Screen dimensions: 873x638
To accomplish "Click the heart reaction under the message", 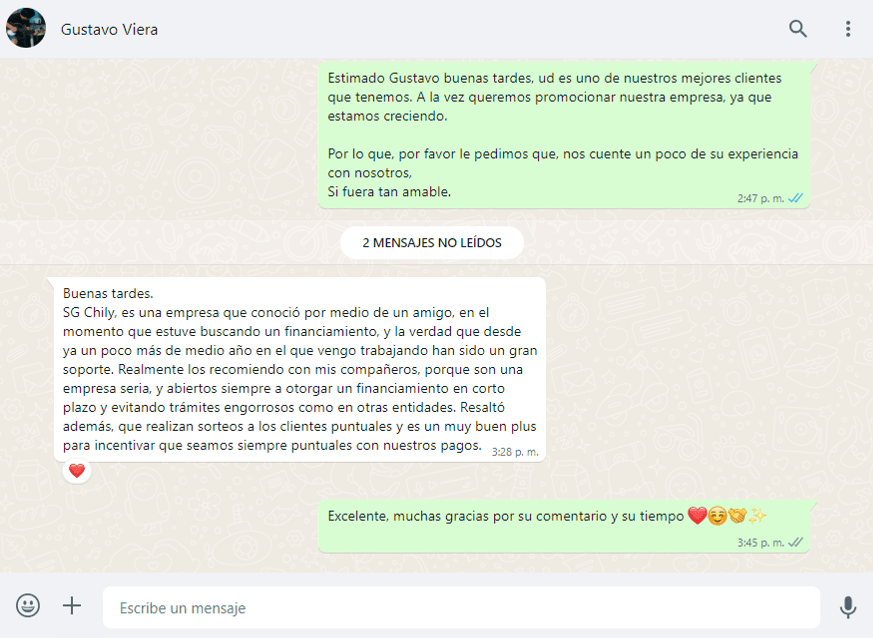I will [x=77, y=471].
